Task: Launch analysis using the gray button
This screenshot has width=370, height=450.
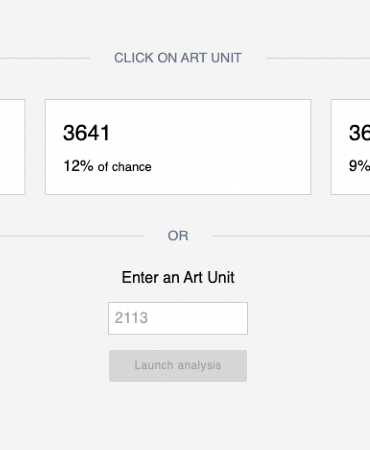Action: (x=178, y=366)
